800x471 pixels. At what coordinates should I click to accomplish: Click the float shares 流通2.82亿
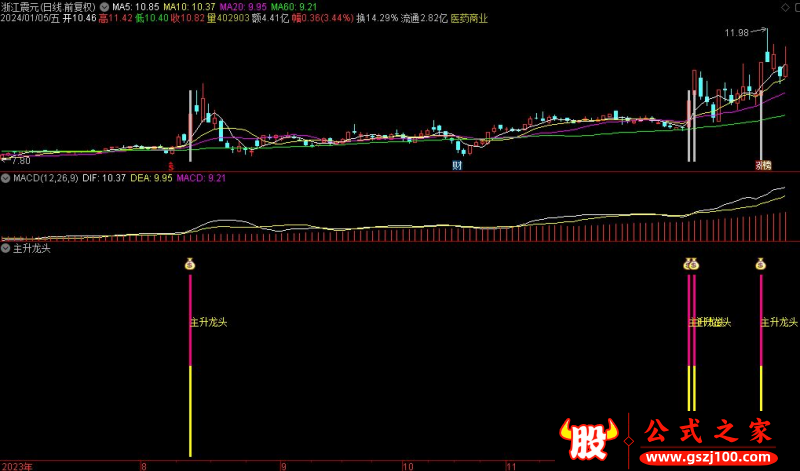(424, 18)
